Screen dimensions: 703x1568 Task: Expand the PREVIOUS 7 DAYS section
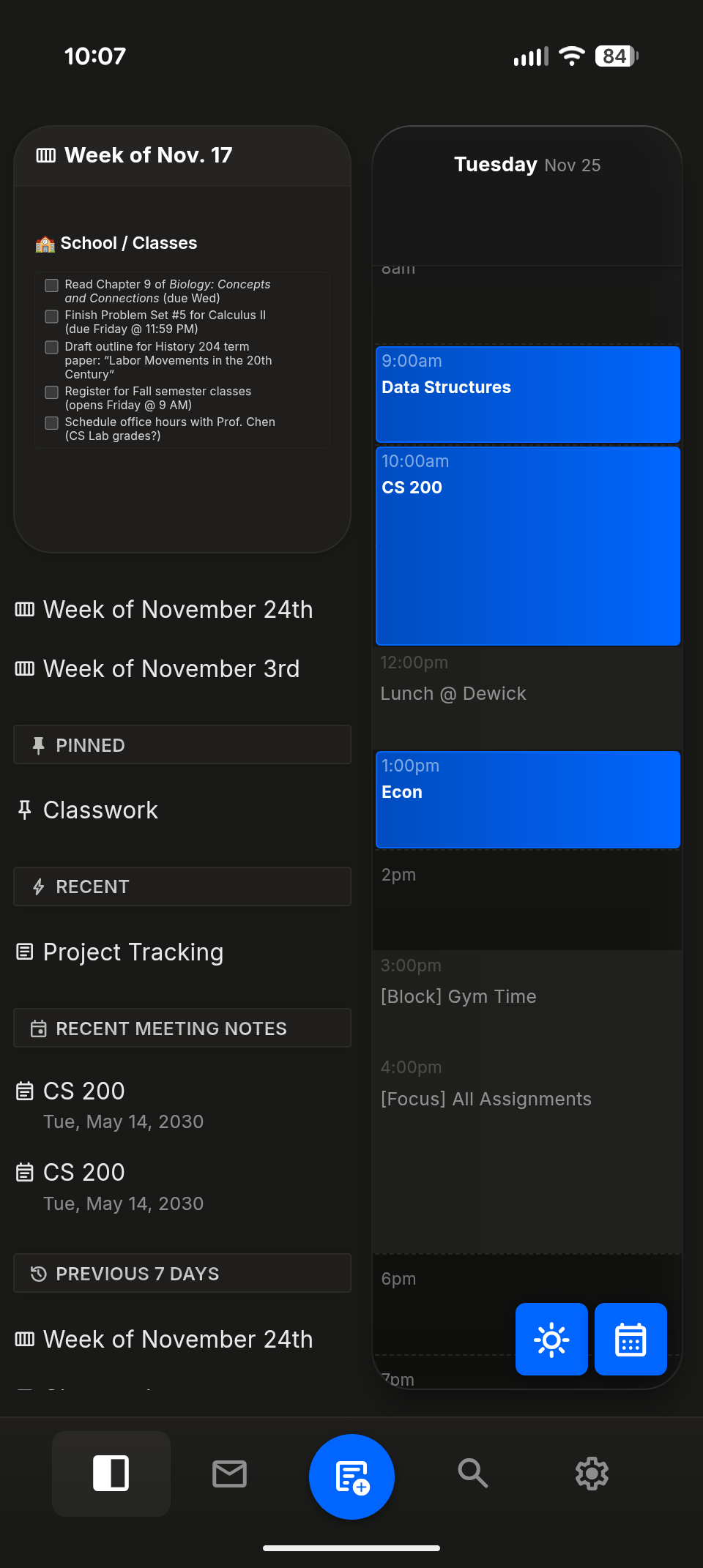click(182, 1273)
